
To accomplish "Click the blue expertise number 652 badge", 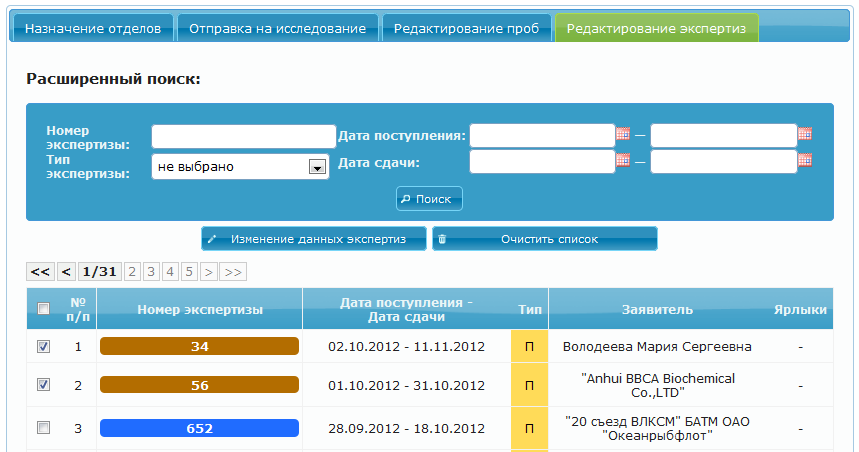I will point(199,428).
